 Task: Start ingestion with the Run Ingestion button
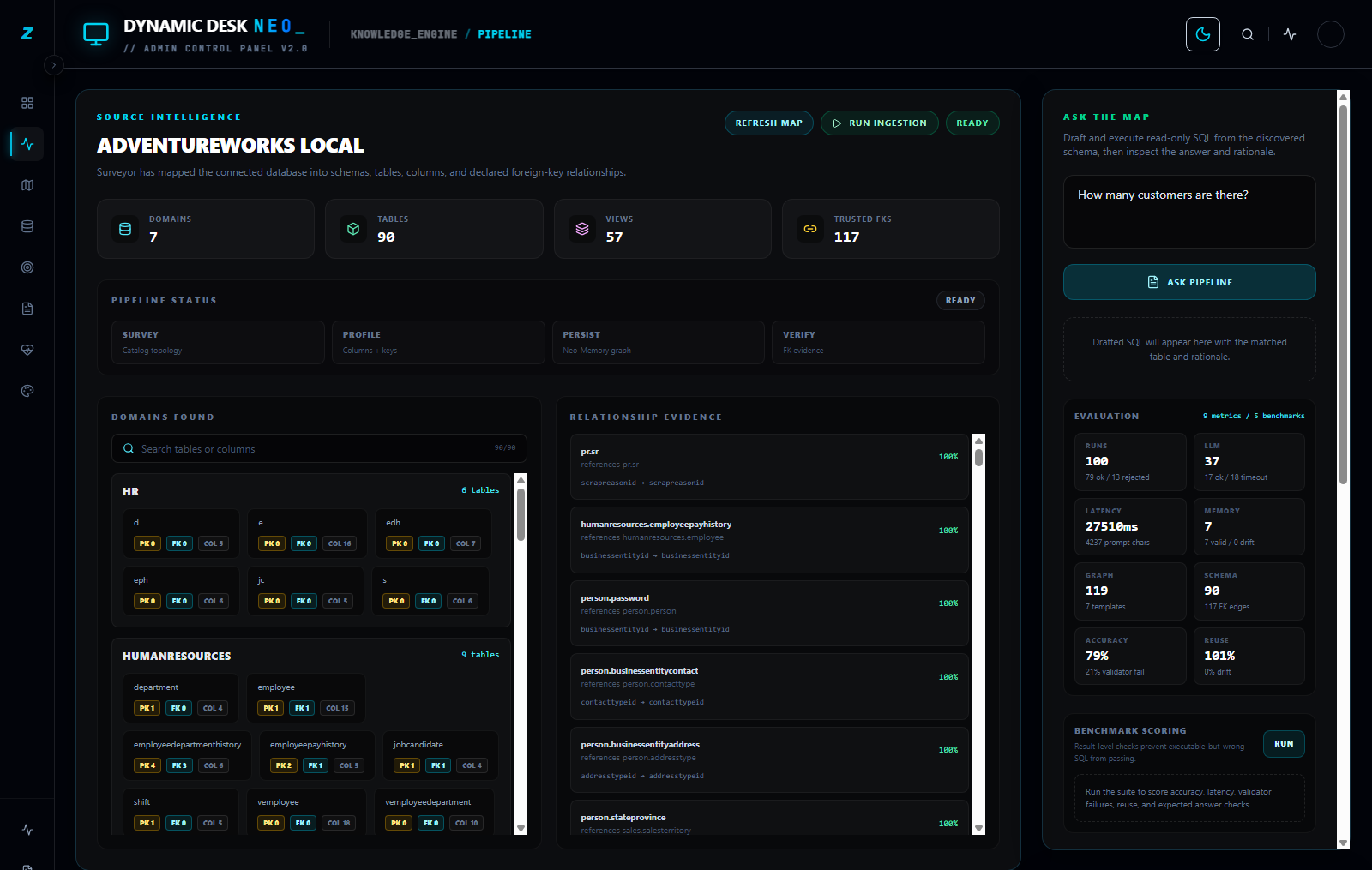tap(880, 123)
